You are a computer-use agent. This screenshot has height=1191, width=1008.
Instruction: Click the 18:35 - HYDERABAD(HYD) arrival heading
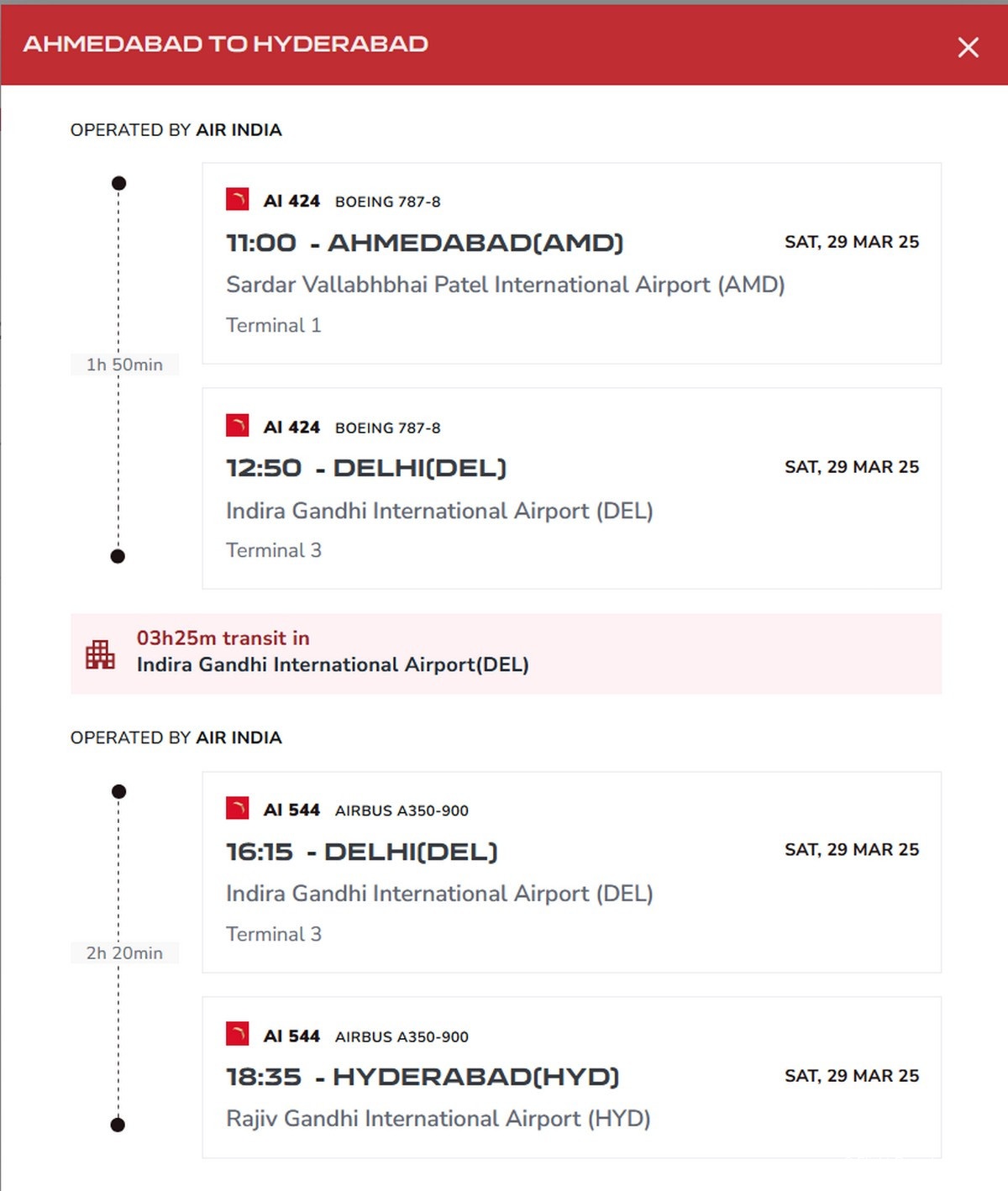pyautogui.click(x=423, y=1077)
